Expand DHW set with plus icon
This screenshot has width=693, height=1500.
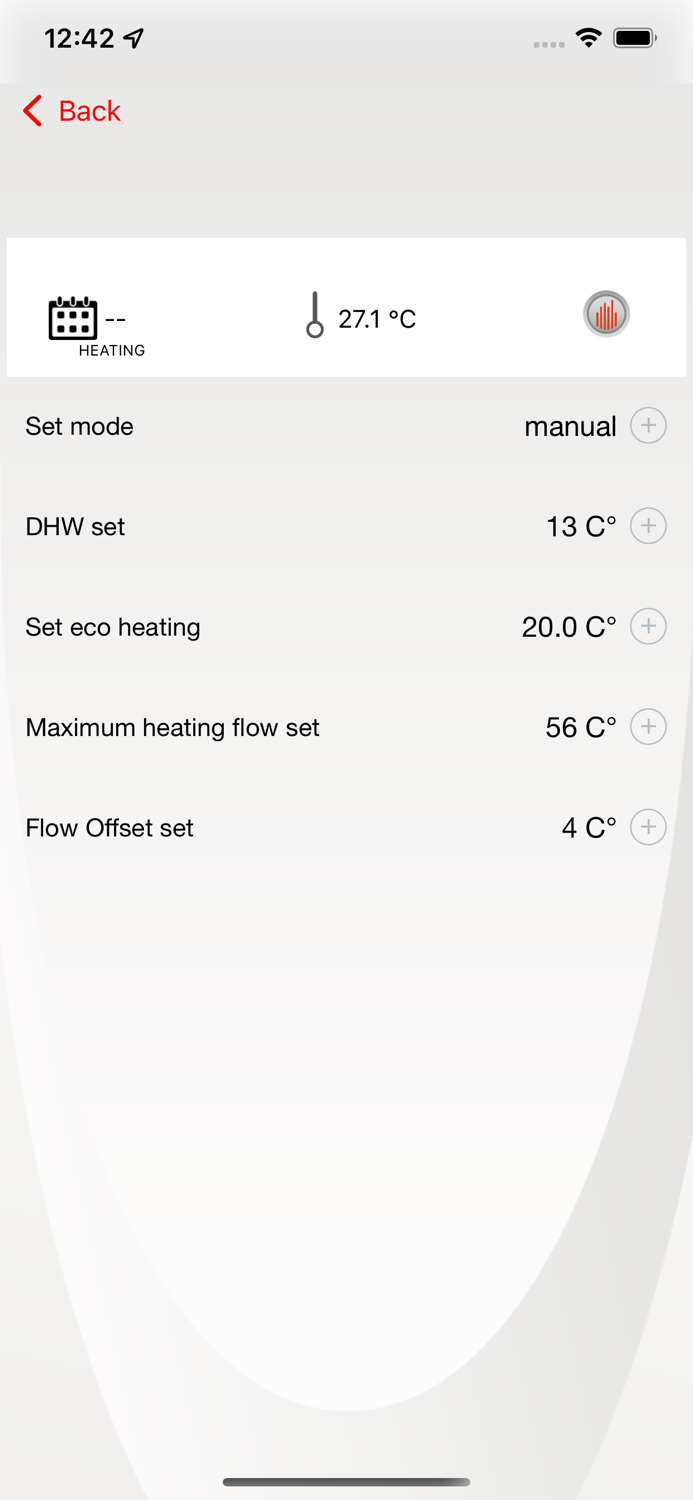coord(648,526)
